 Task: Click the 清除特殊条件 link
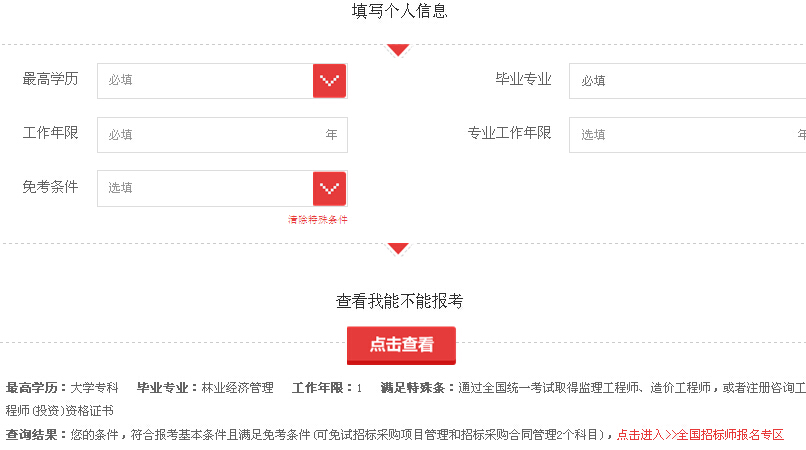(x=318, y=219)
